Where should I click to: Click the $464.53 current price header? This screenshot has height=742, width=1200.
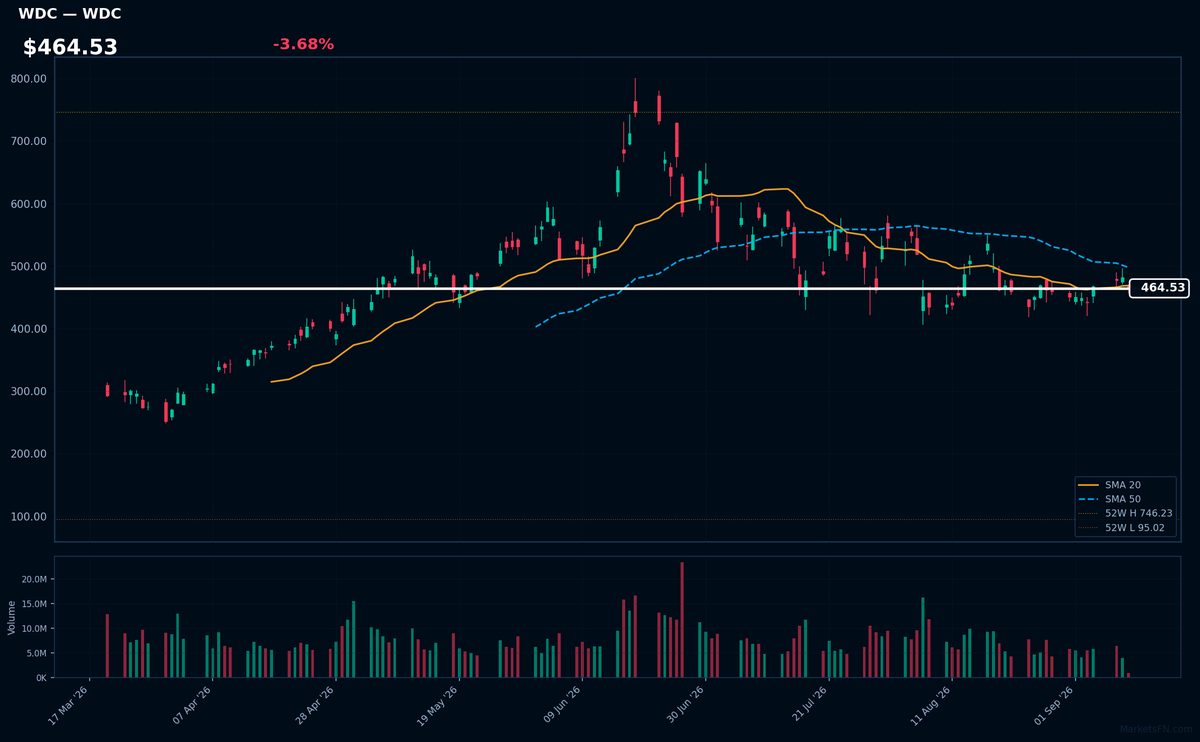coord(70,47)
